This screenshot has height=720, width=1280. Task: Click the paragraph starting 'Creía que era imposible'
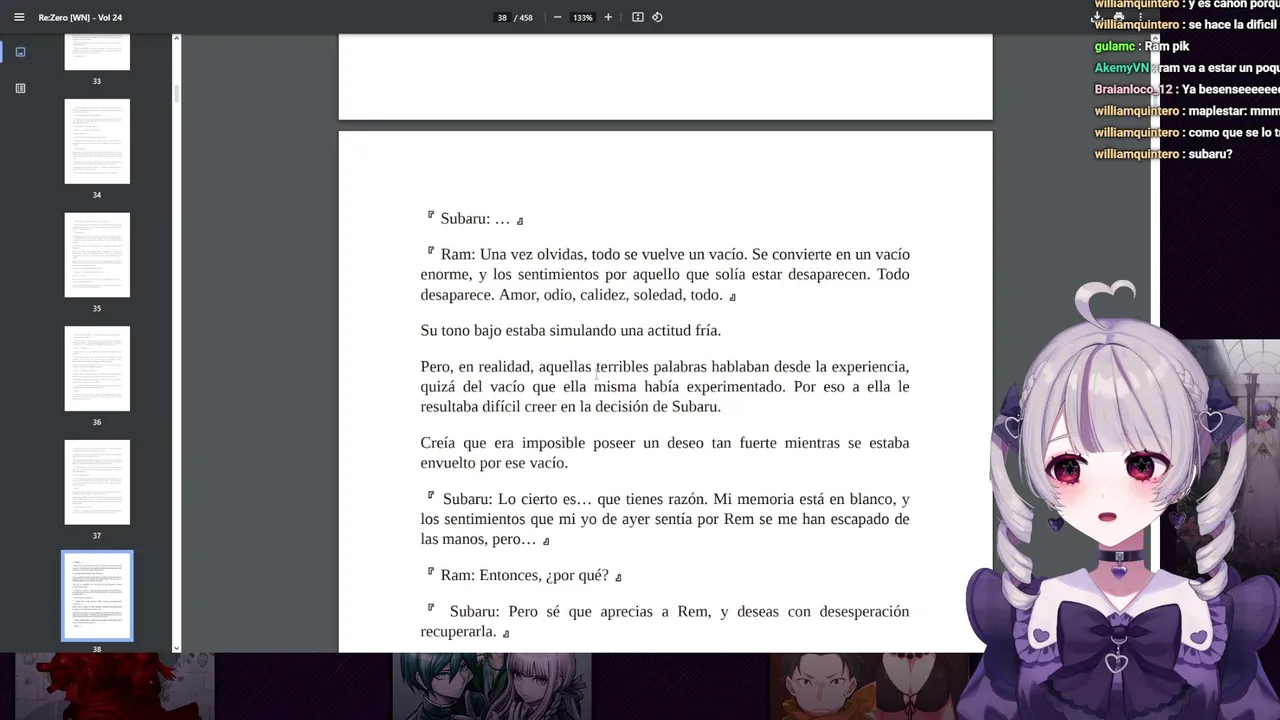[x=665, y=452]
